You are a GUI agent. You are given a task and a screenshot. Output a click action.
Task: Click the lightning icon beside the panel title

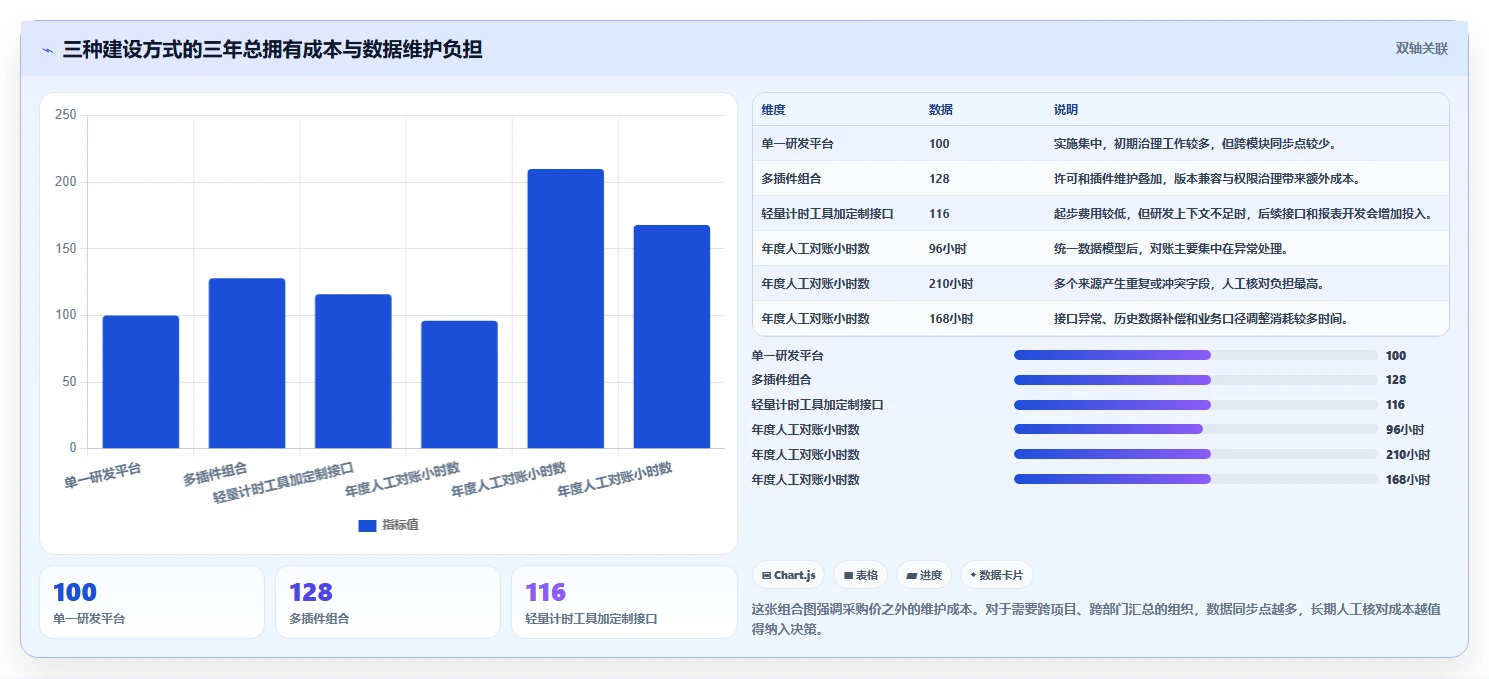pos(47,50)
